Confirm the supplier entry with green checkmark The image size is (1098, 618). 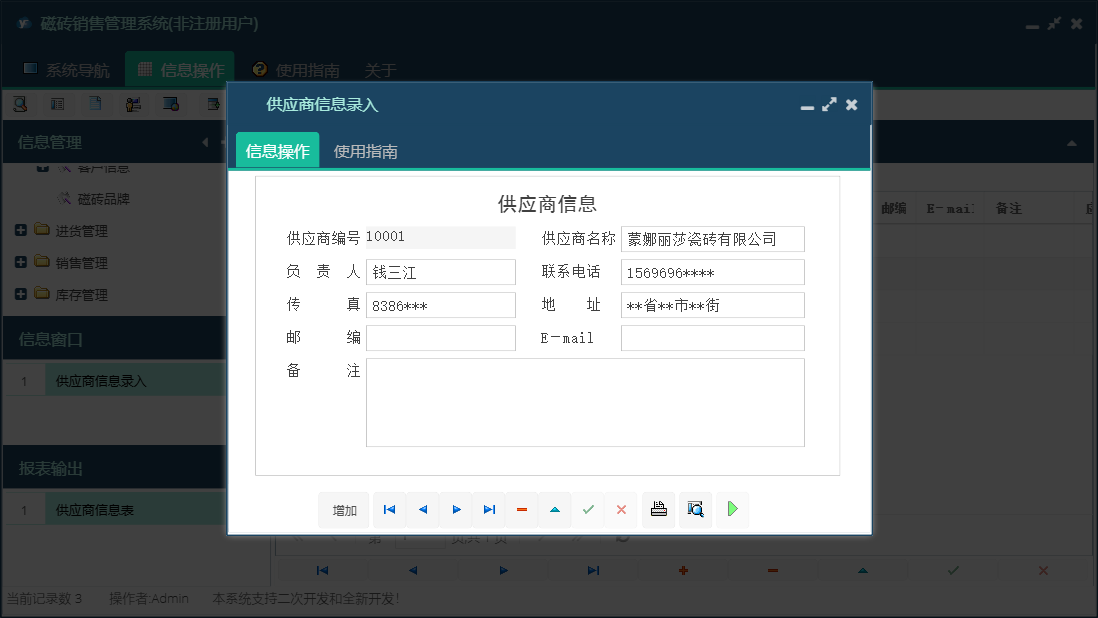(x=588, y=510)
